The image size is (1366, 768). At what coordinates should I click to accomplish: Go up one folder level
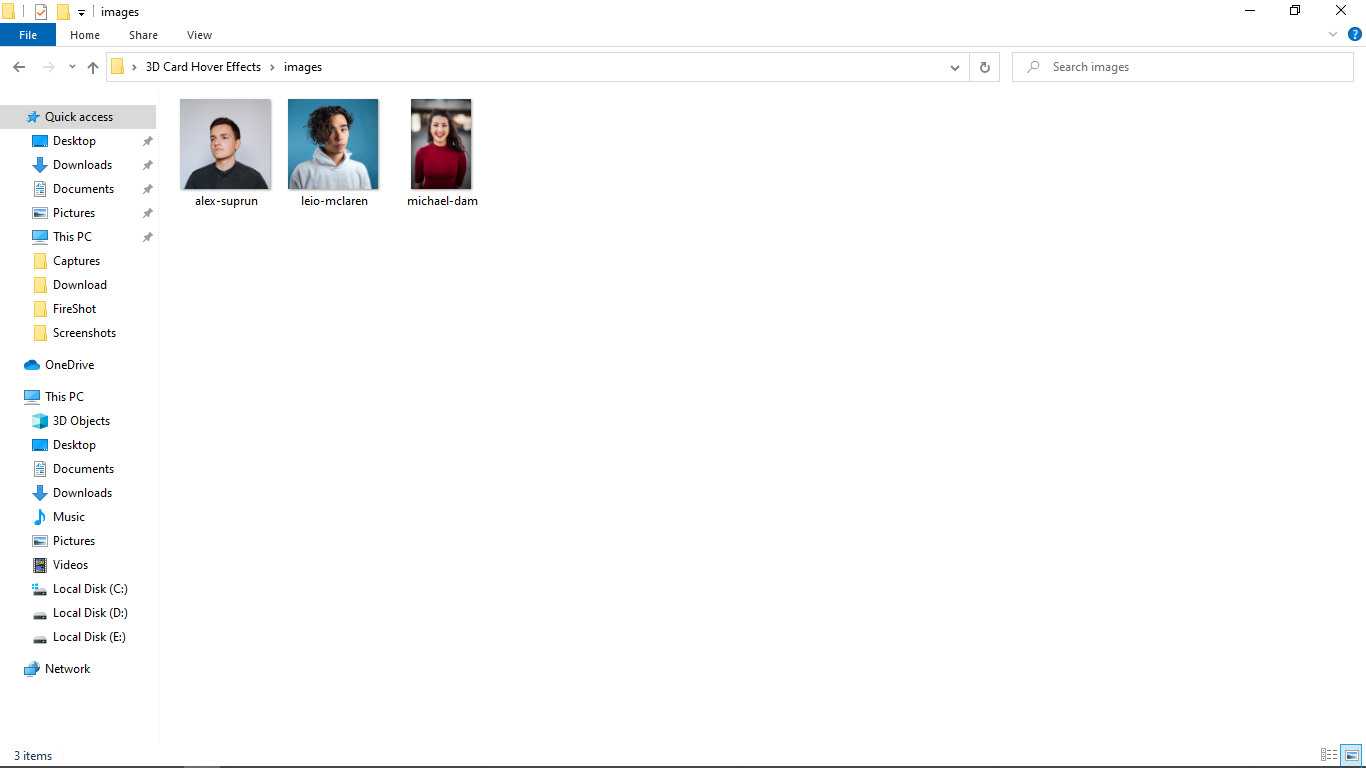coord(93,67)
